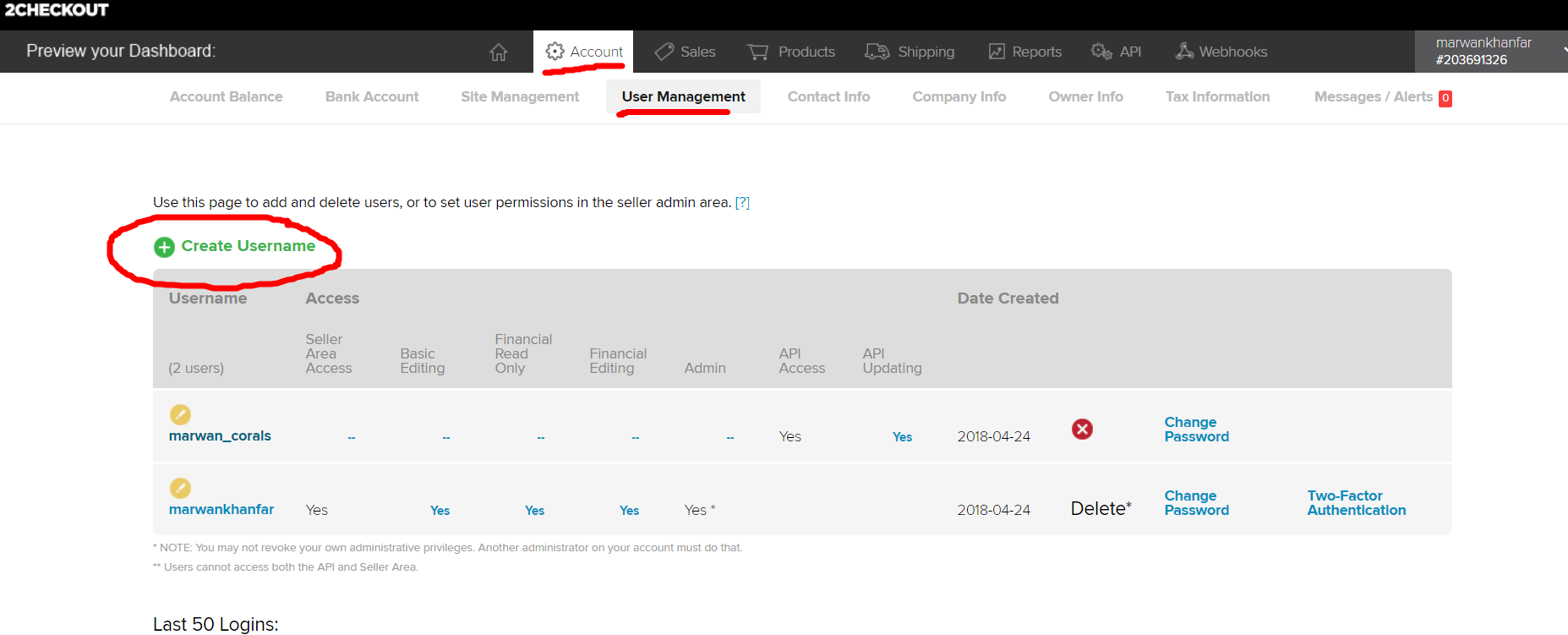This screenshot has width=1568, height=635.
Task: Click the Date Created column header
Action: (x=1008, y=298)
